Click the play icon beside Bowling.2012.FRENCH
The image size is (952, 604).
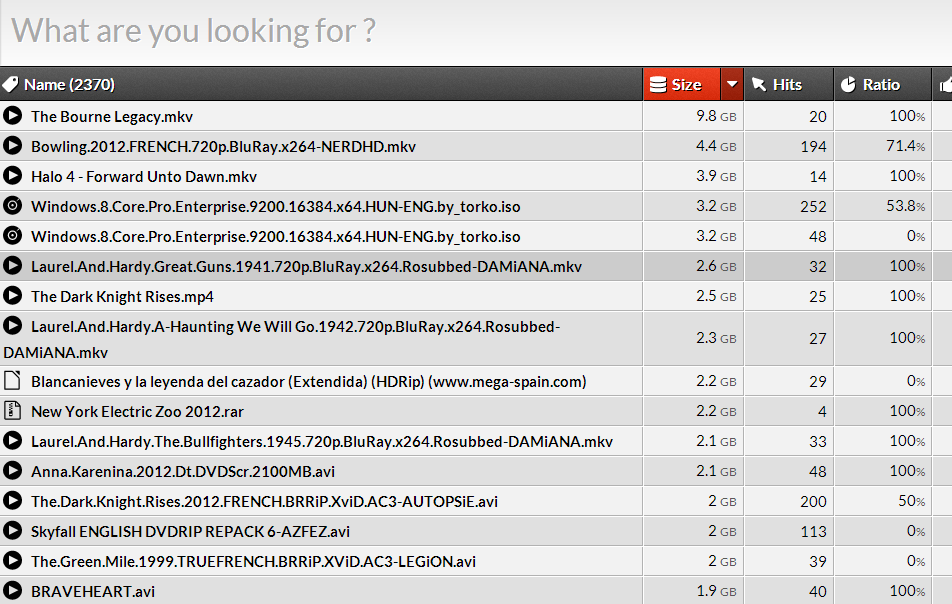pyautogui.click(x=12, y=146)
